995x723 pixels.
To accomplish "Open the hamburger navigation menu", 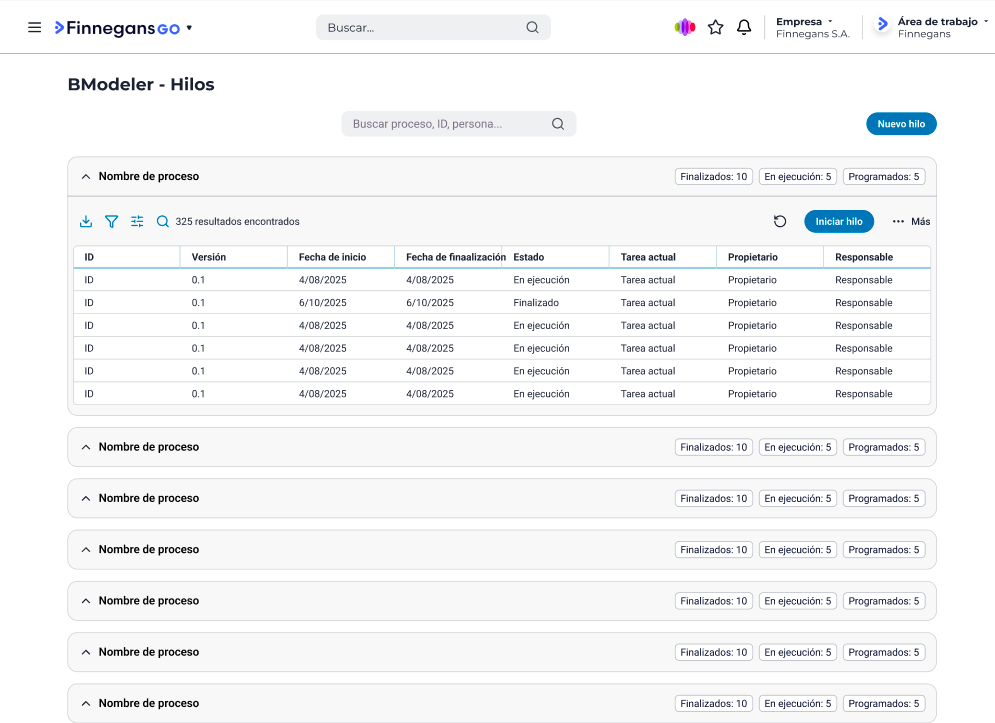I will click(35, 28).
